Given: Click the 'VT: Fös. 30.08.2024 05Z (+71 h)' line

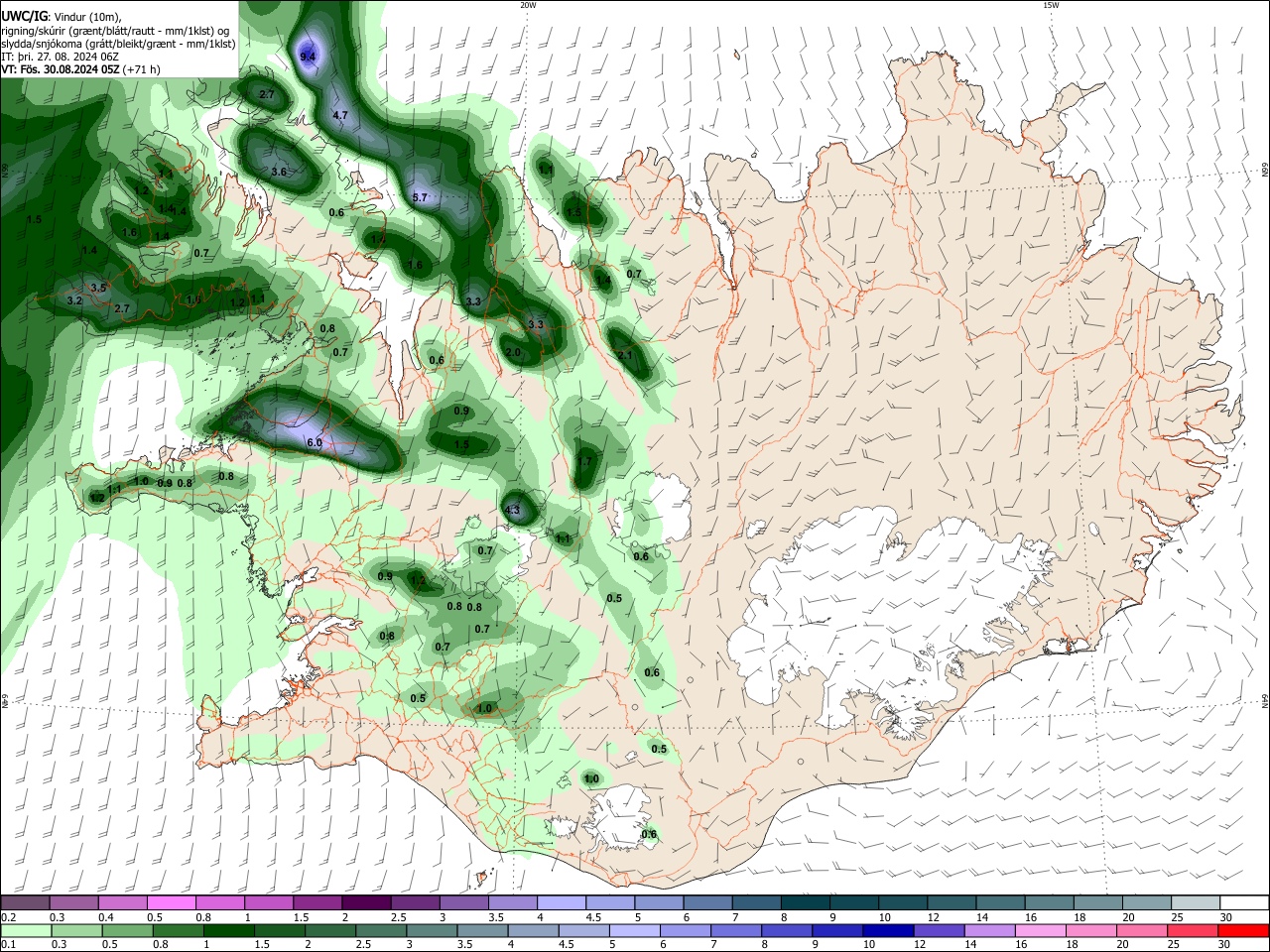Looking at the screenshot, I should [80, 69].
